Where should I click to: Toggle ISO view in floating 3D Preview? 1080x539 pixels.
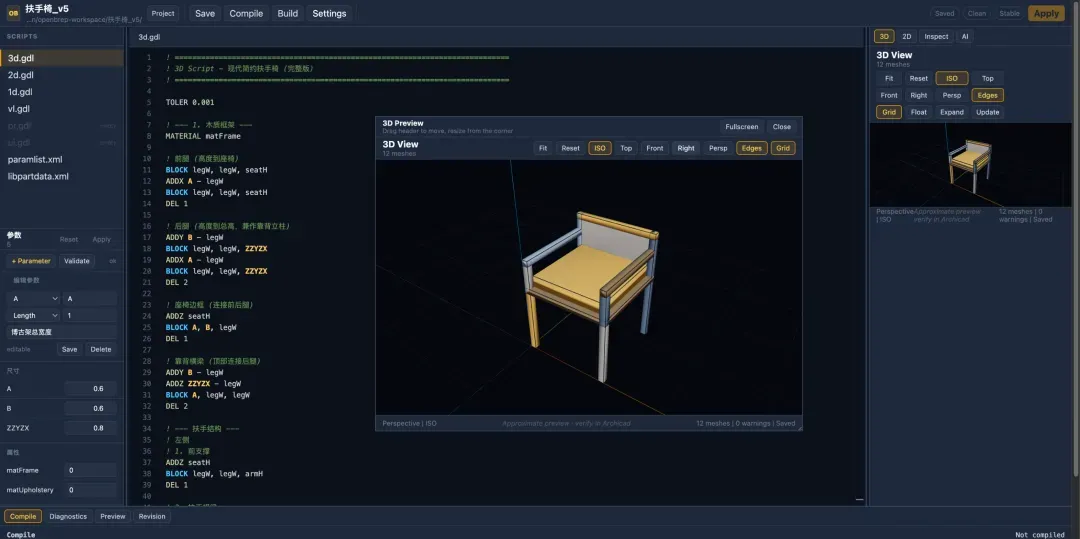pyautogui.click(x=600, y=148)
